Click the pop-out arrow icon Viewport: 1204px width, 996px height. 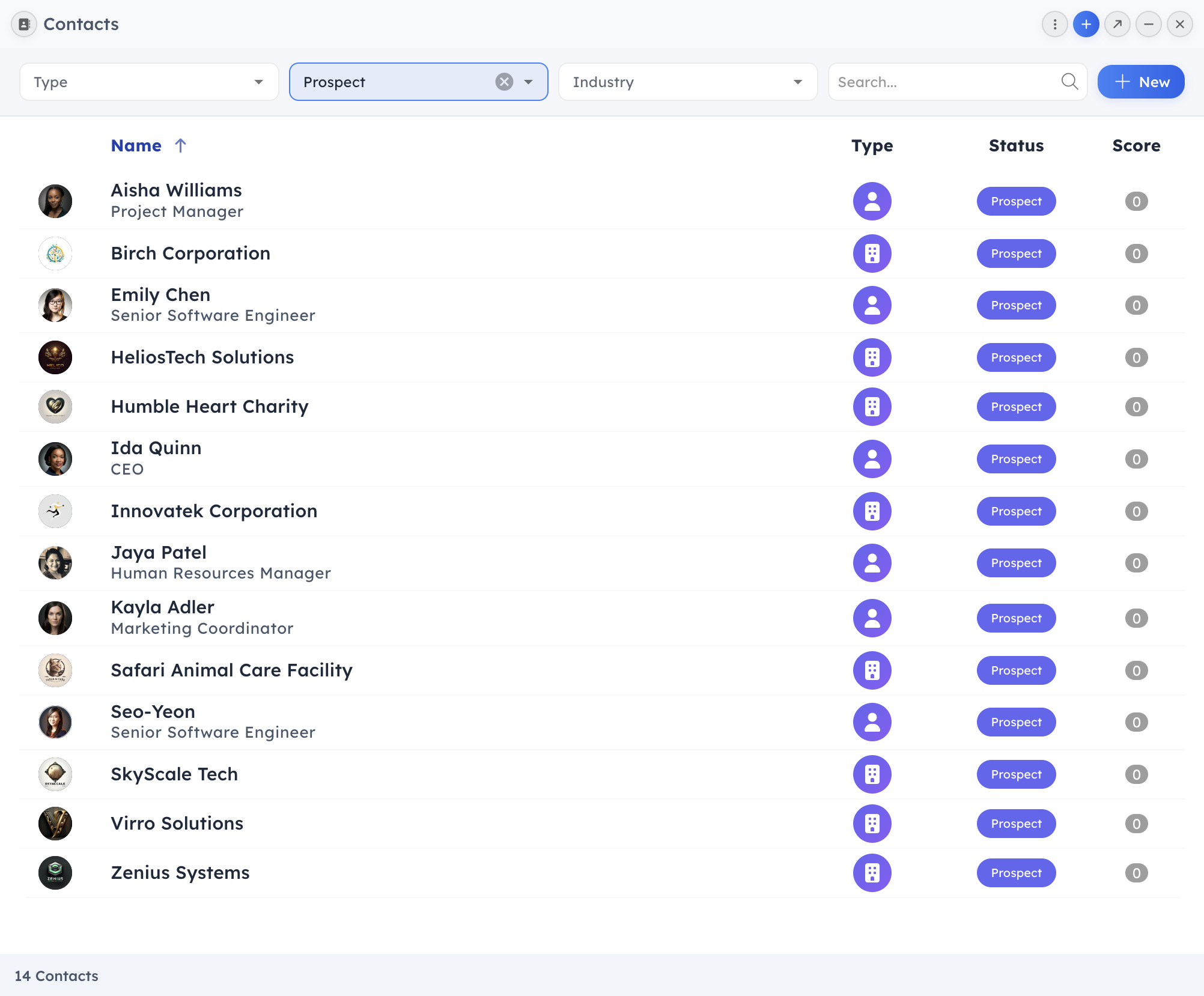coord(1117,25)
